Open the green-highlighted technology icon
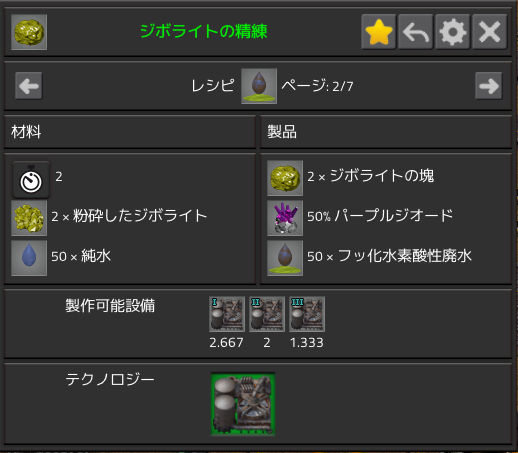The height and width of the screenshot is (453, 518). pyautogui.click(x=243, y=404)
